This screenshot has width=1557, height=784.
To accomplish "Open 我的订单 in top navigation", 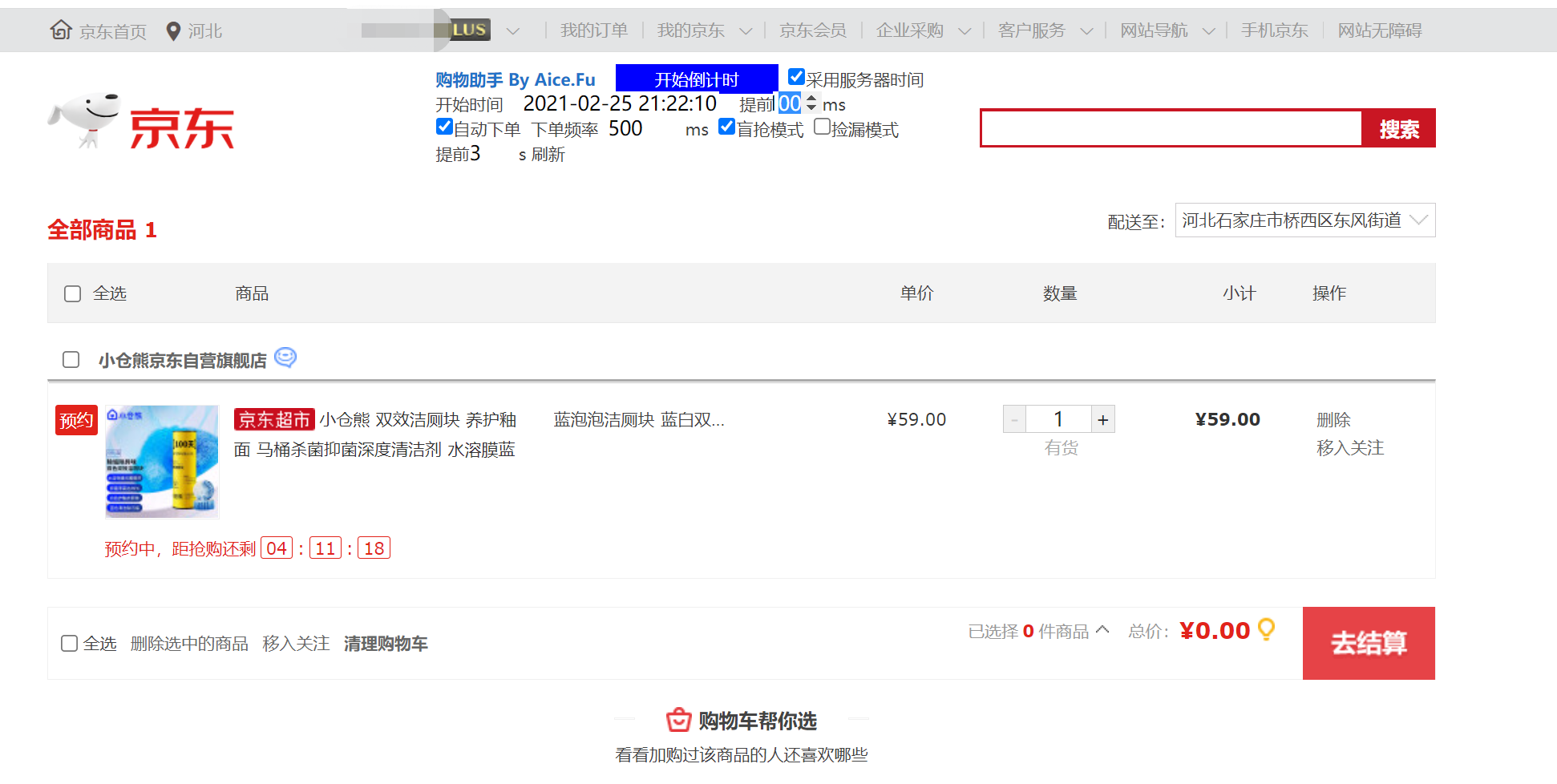I will coord(593,30).
